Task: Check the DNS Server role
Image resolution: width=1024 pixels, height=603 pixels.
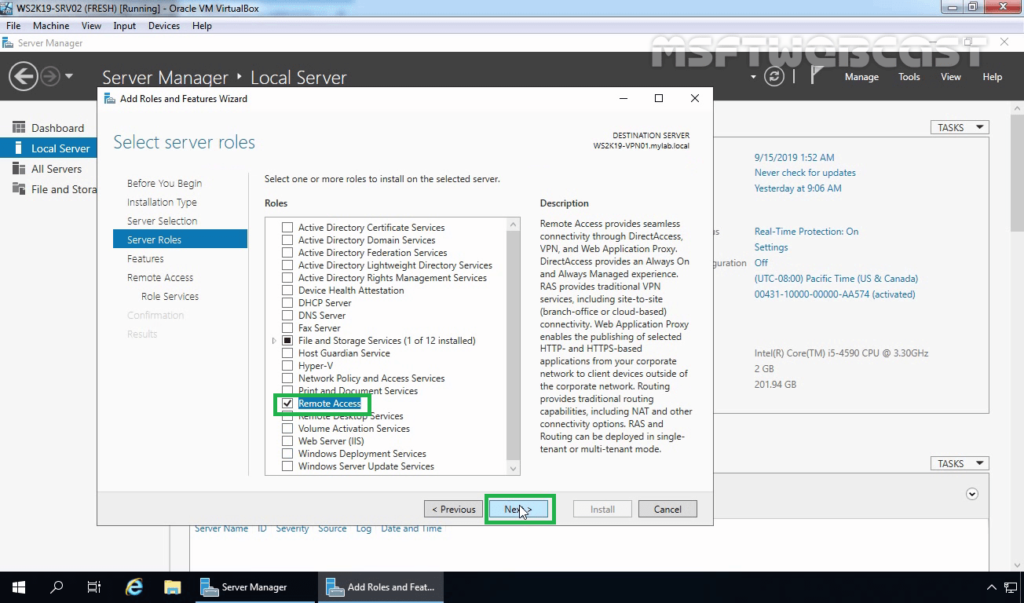Action: tap(287, 315)
